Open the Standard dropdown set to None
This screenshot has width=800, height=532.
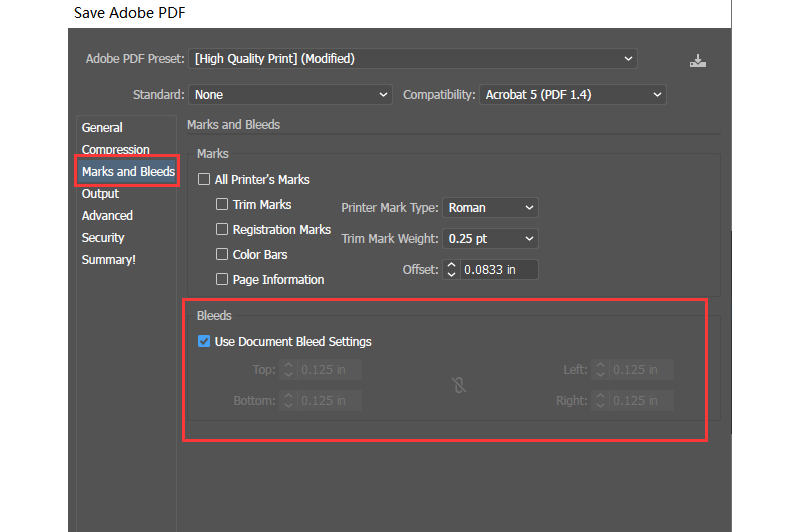290,94
